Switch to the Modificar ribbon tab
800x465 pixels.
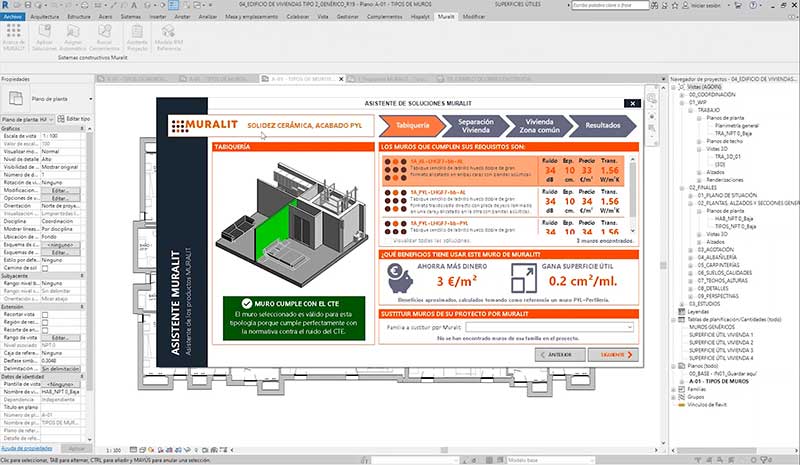tap(474, 17)
